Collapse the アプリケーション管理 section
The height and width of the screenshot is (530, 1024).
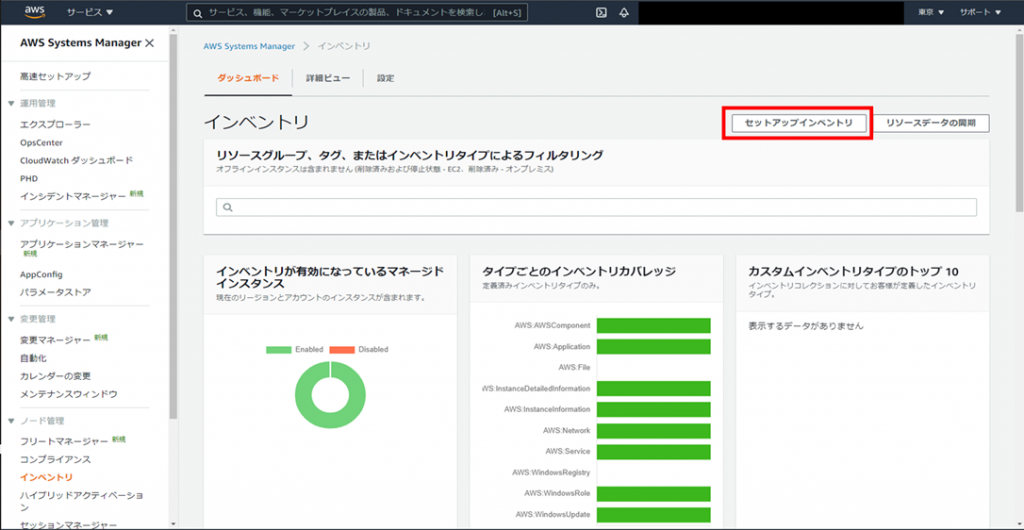[11, 223]
